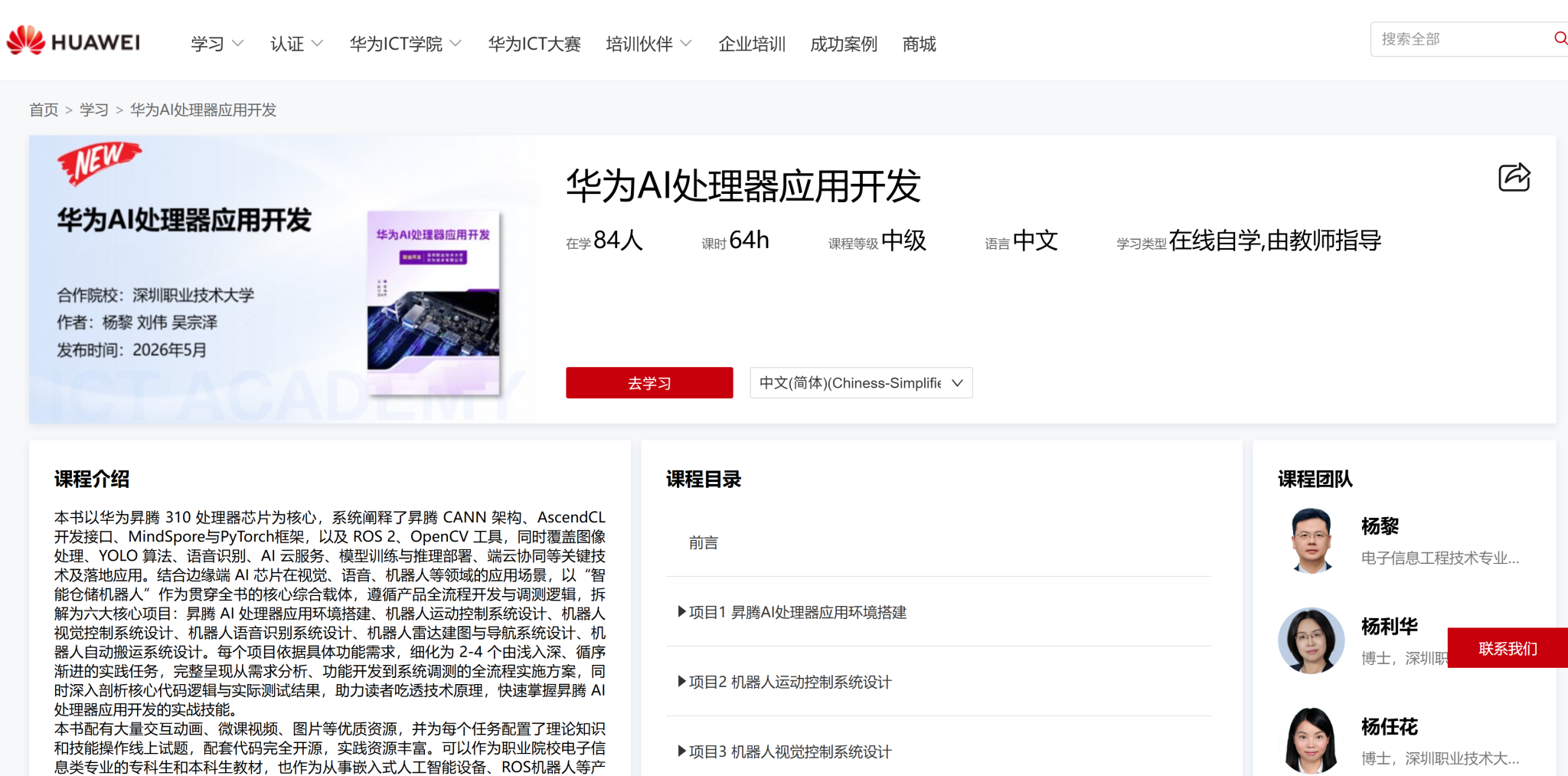Open the 学习 navigation dropdown
Viewport: 1568px width, 776px height.
217,44
